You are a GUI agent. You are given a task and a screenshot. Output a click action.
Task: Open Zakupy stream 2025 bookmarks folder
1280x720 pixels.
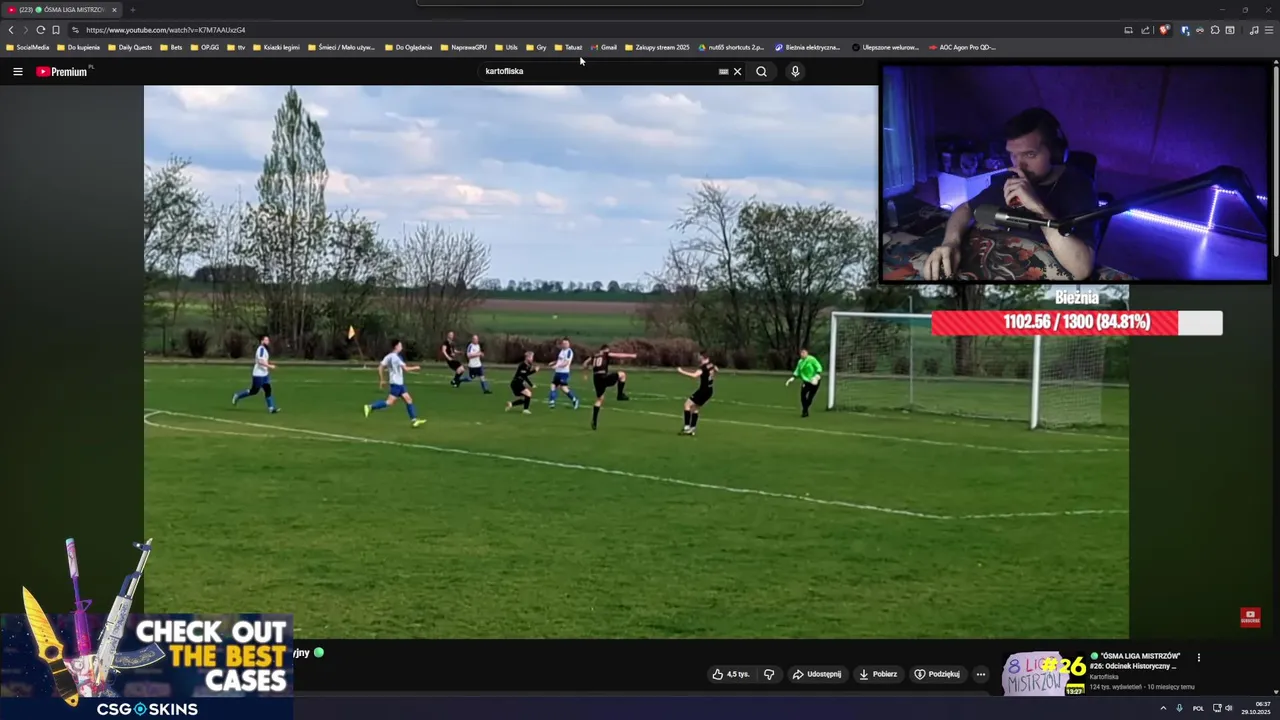coord(657,47)
